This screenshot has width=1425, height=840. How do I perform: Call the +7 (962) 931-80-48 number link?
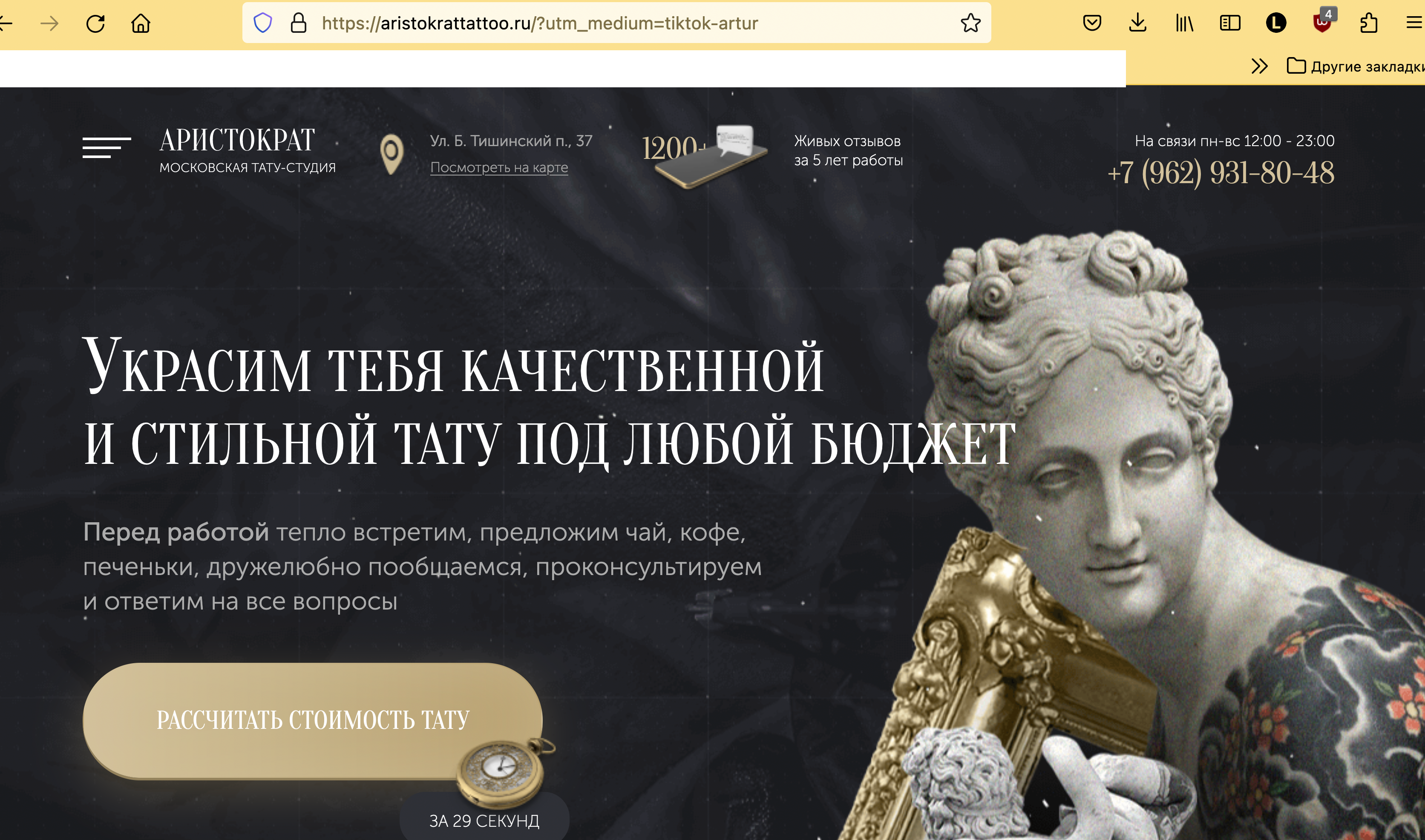1221,172
